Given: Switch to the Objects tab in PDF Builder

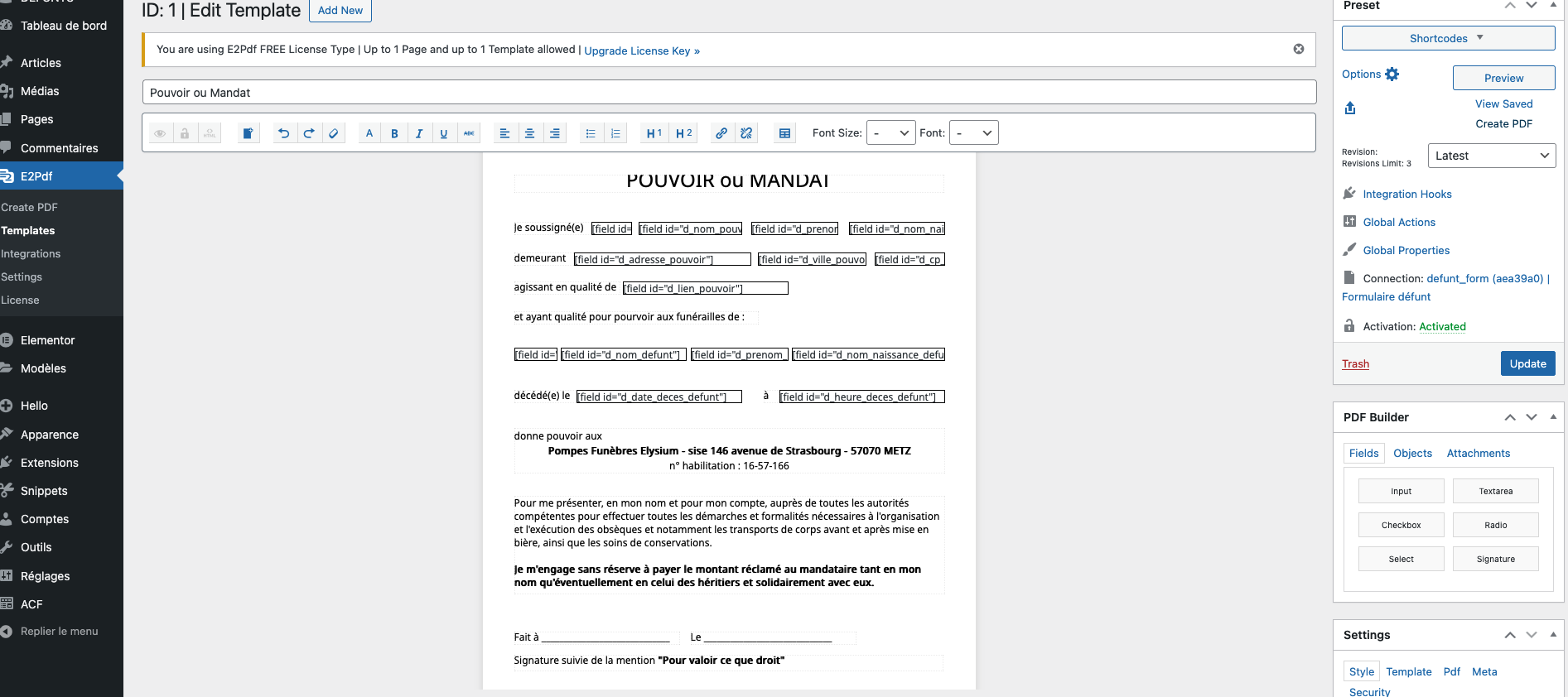Looking at the screenshot, I should (1412, 454).
